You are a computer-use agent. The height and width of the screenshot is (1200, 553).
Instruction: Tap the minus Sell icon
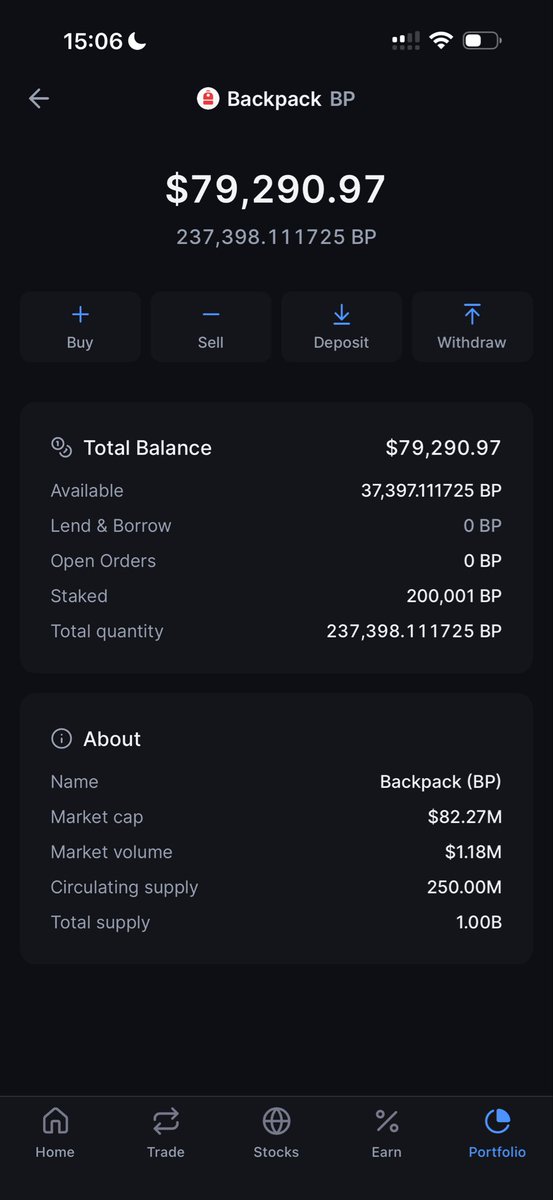click(211, 314)
